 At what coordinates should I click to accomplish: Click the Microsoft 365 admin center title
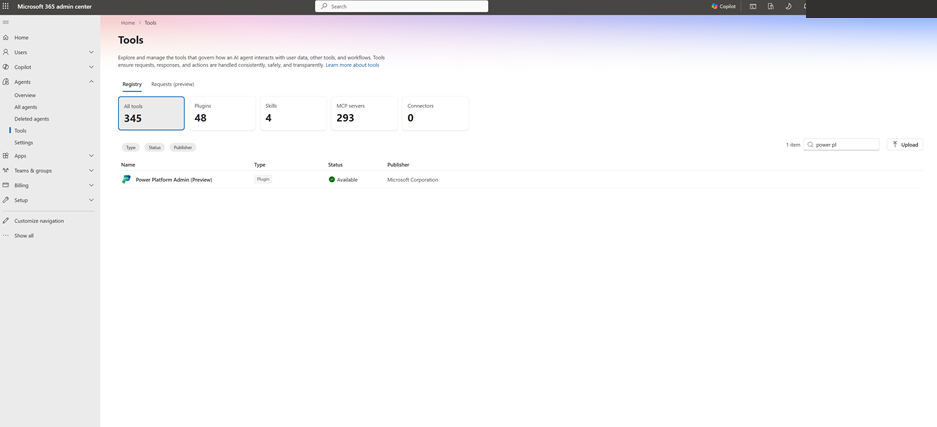(x=54, y=7)
